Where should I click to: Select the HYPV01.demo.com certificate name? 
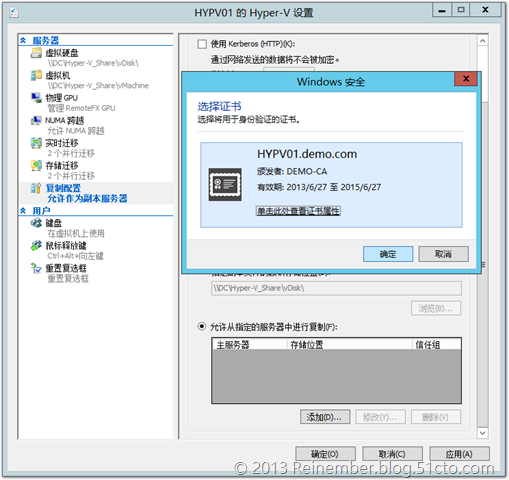307,154
